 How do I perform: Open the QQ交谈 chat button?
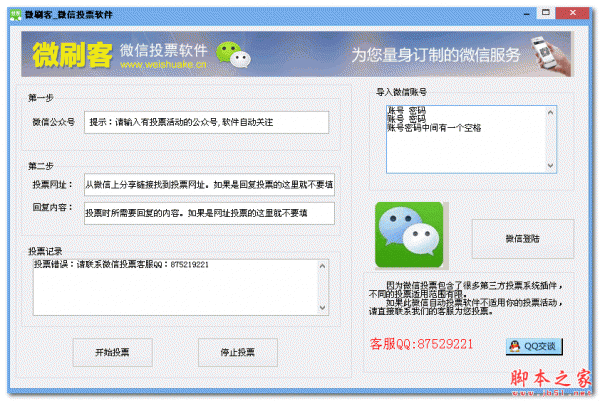tap(534, 346)
